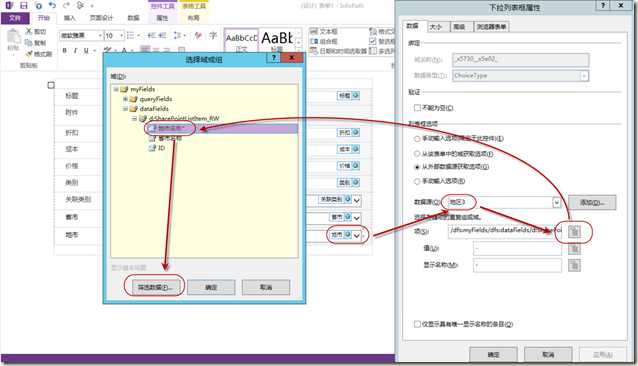Image resolution: width=638 pixels, height=366 pixels.
Task: Click the 值 value input field
Action: [517, 248]
